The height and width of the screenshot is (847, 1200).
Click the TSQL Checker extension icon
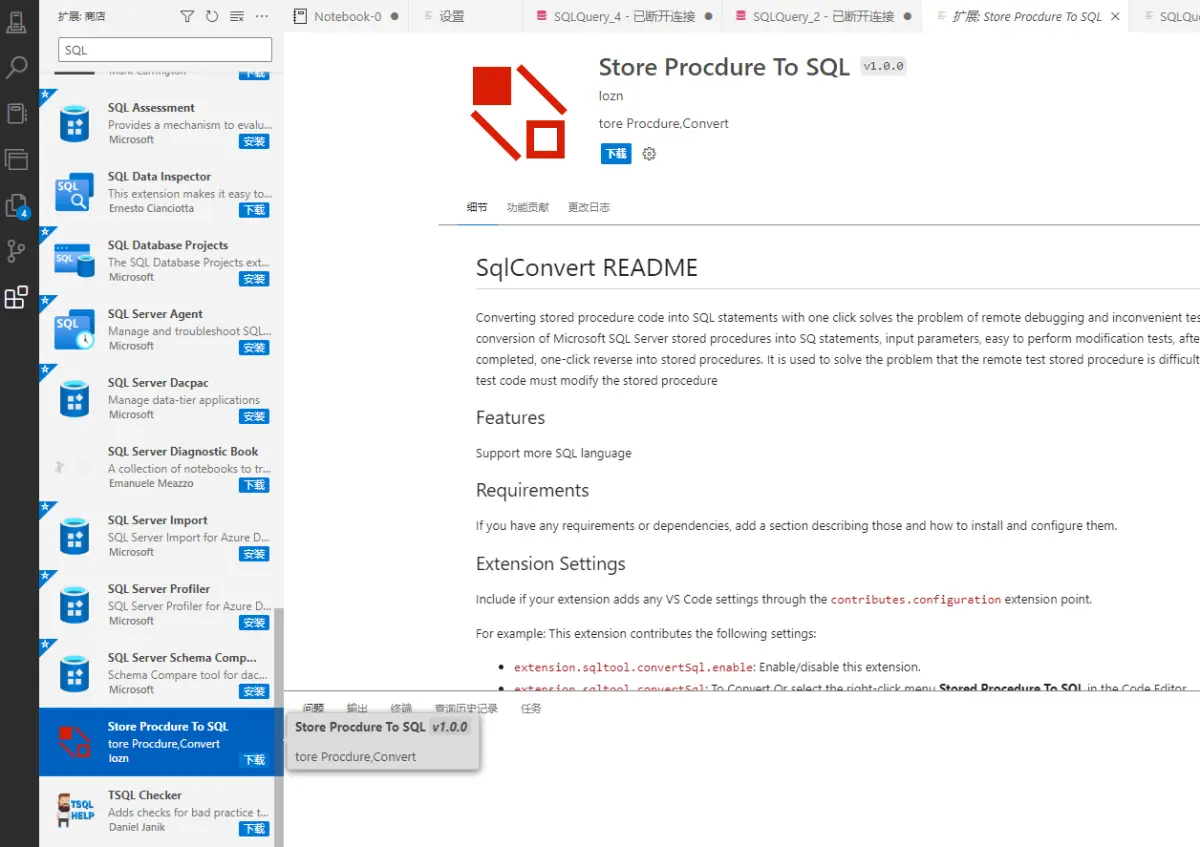pyautogui.click(x=74, y=811)
